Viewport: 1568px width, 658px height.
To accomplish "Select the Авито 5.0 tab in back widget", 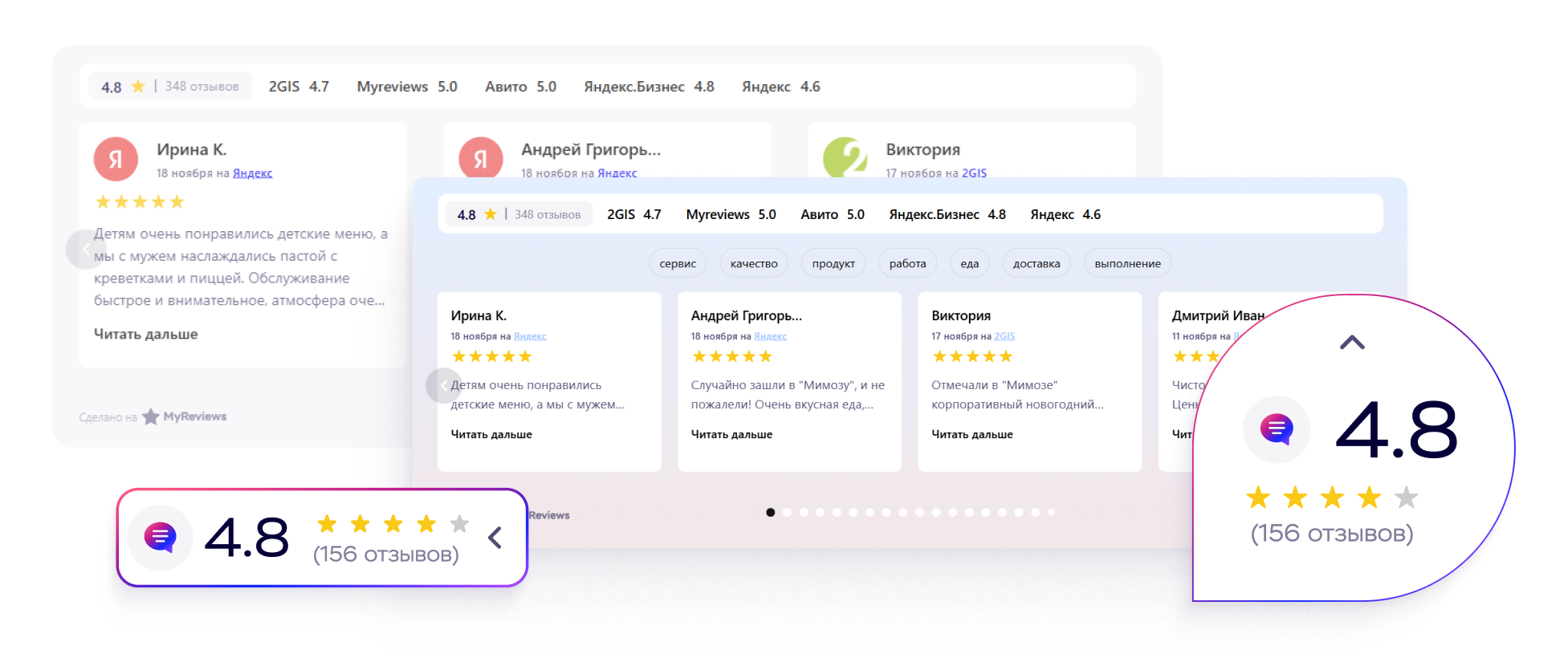I will point(520,87).
